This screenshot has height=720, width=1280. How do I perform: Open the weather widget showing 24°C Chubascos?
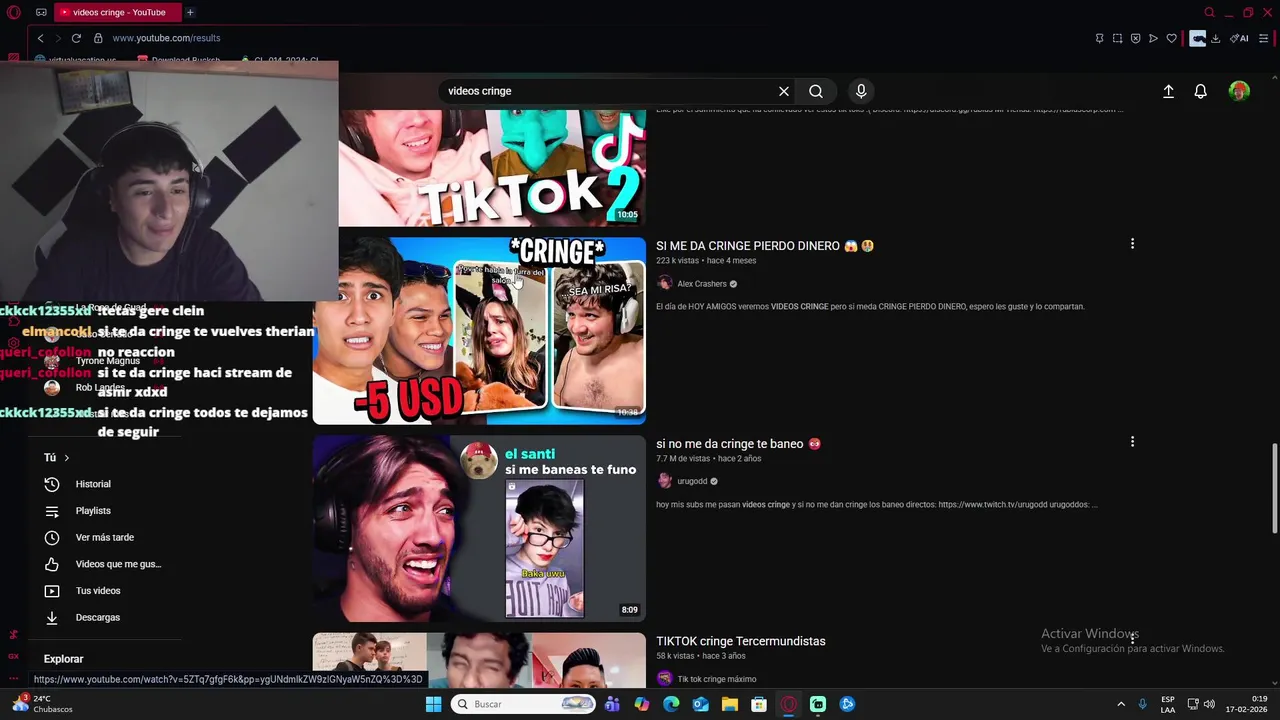click(40, 704)
